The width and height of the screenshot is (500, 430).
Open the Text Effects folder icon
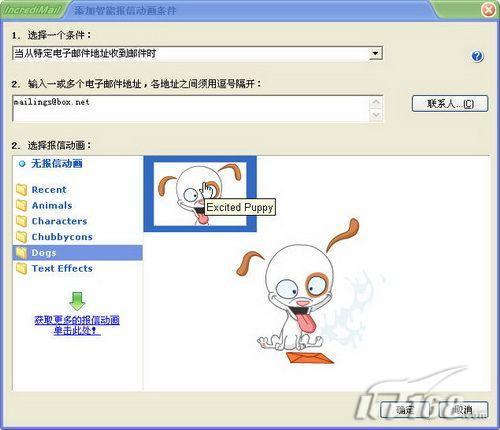[x=22, y=268]
